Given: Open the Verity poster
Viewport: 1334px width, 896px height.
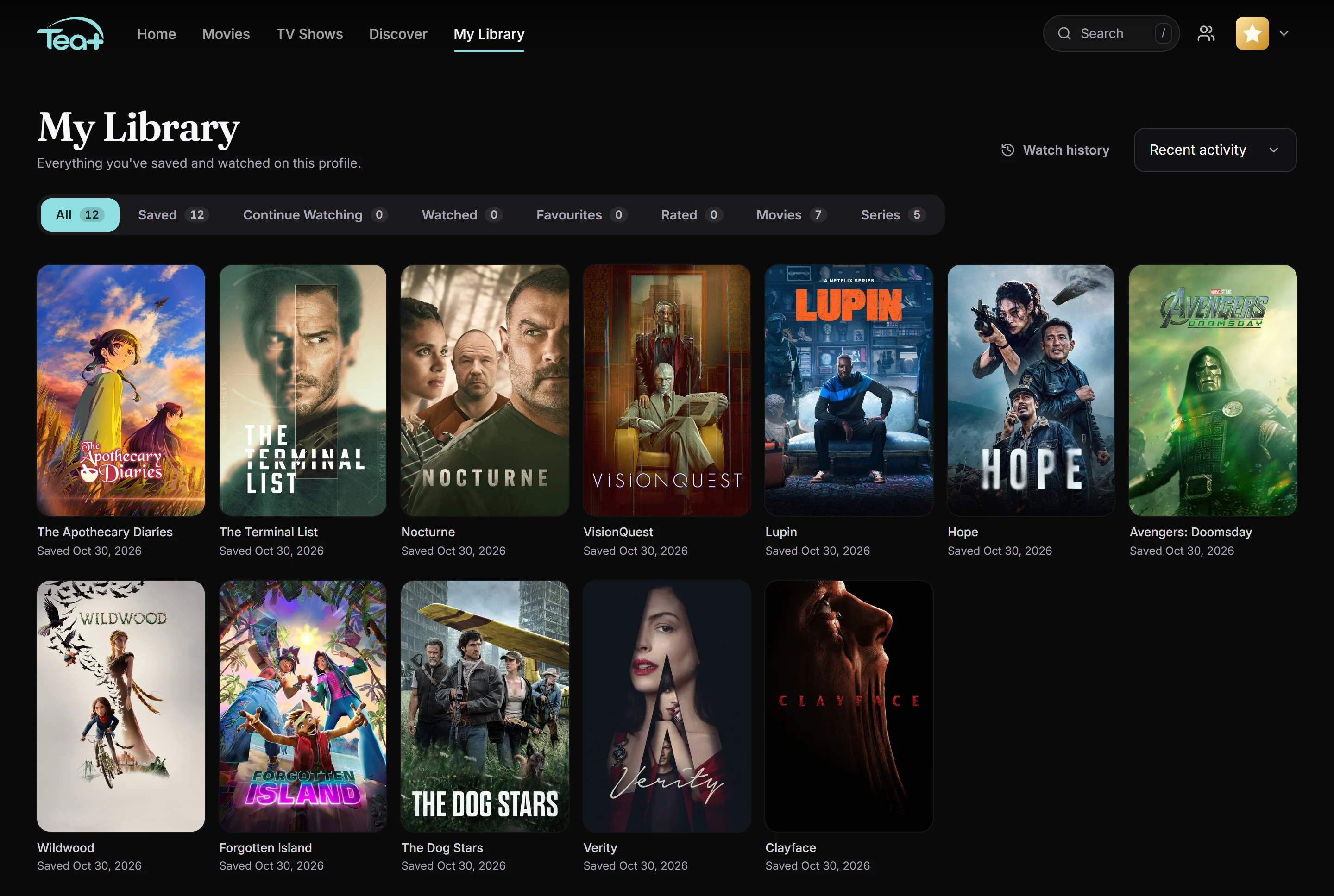Looking at the screenshot, I should point(667,706).
